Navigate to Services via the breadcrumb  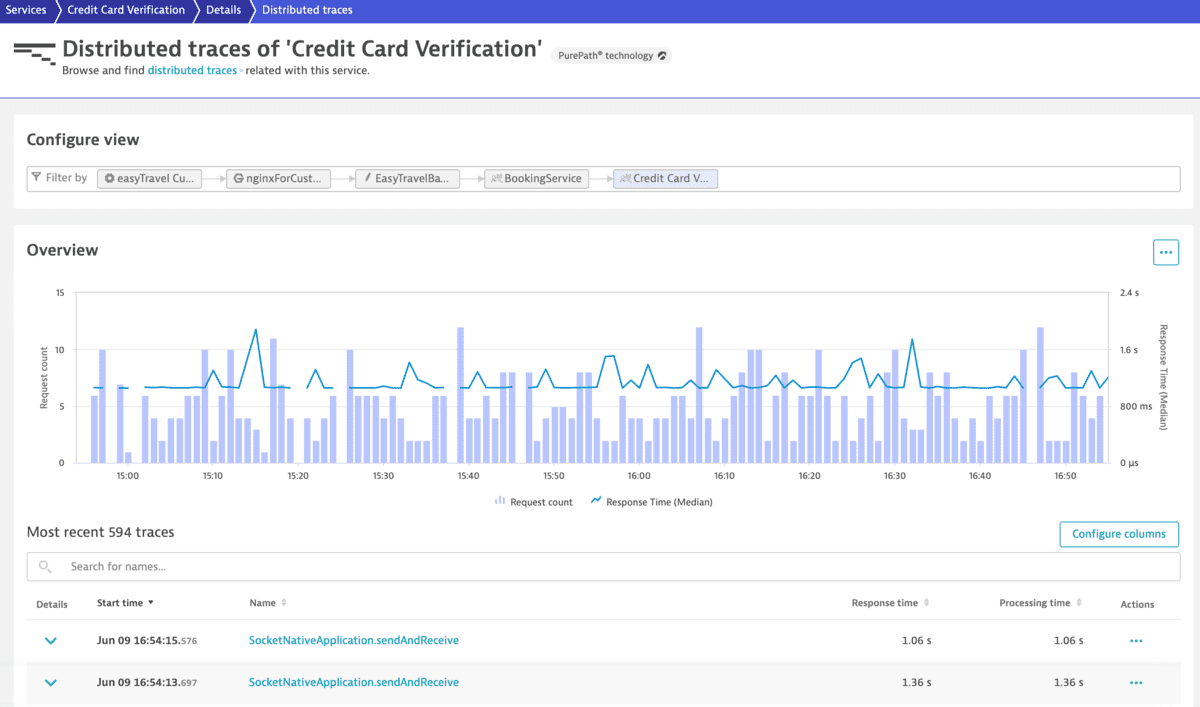[26, 10]
